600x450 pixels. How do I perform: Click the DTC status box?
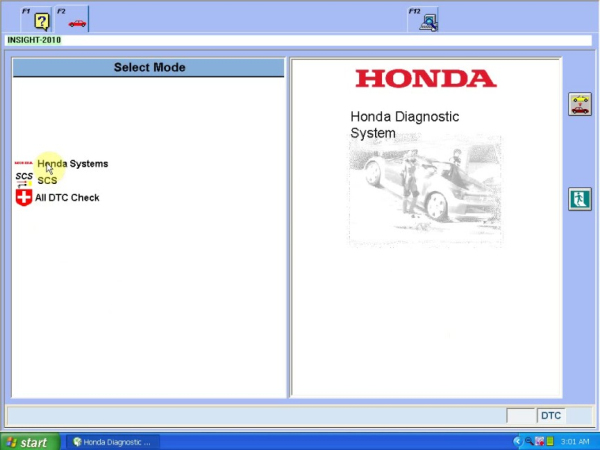(x=551, y=416)
